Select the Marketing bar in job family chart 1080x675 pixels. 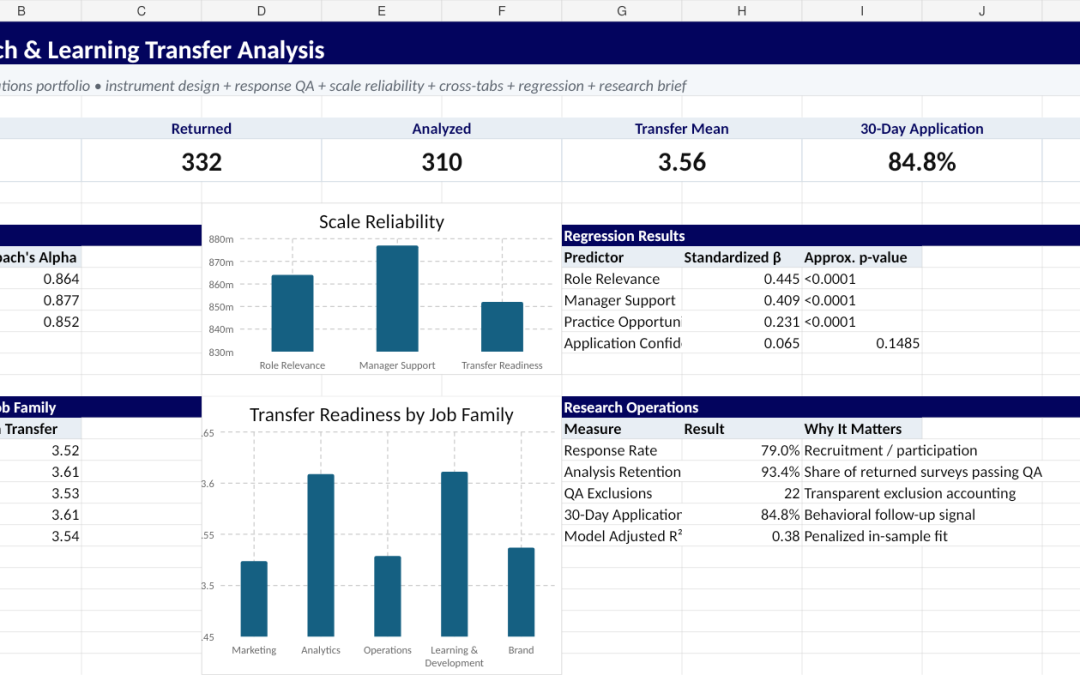click(254, 599)
